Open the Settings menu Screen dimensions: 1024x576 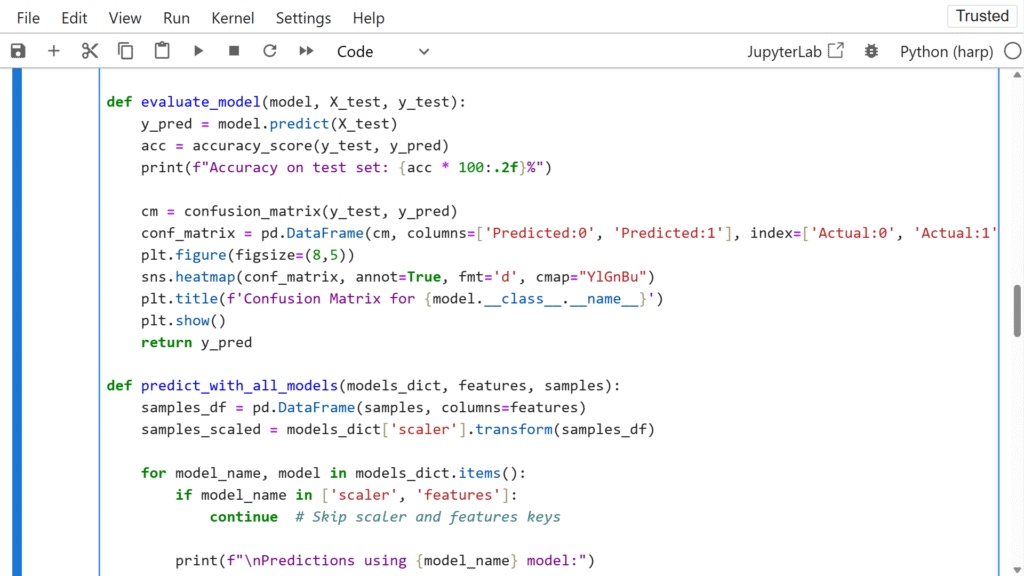click(x=303, y=17)
